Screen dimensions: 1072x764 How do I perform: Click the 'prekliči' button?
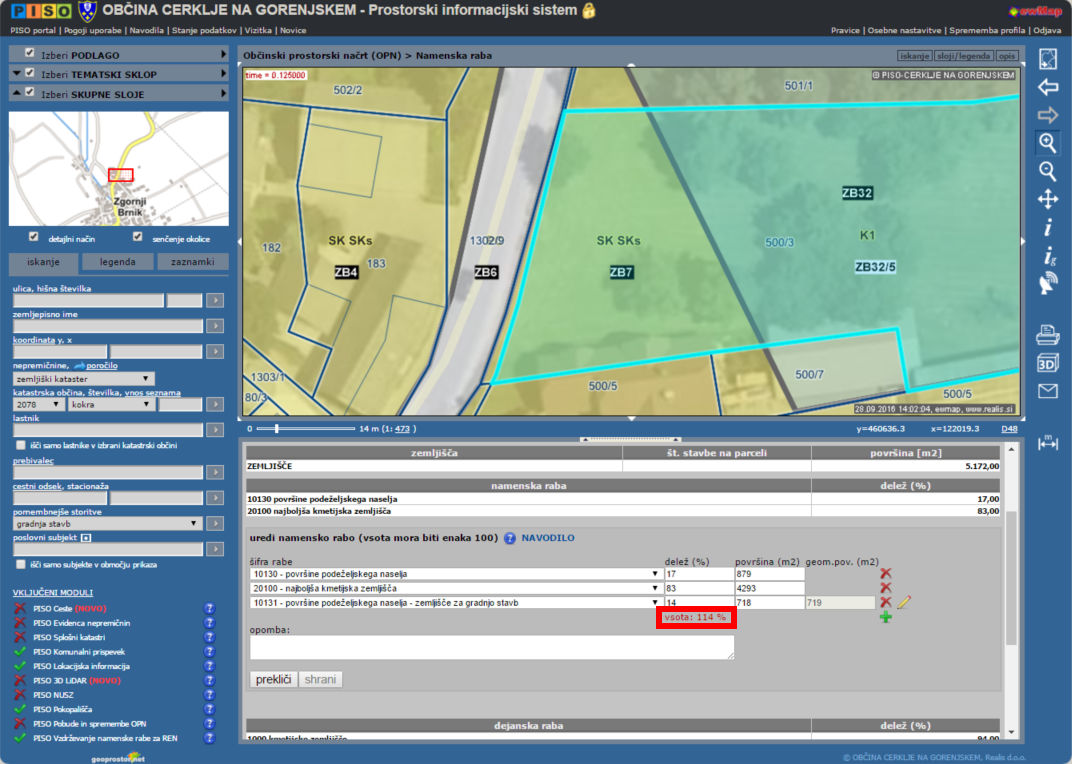click(272, 679)
